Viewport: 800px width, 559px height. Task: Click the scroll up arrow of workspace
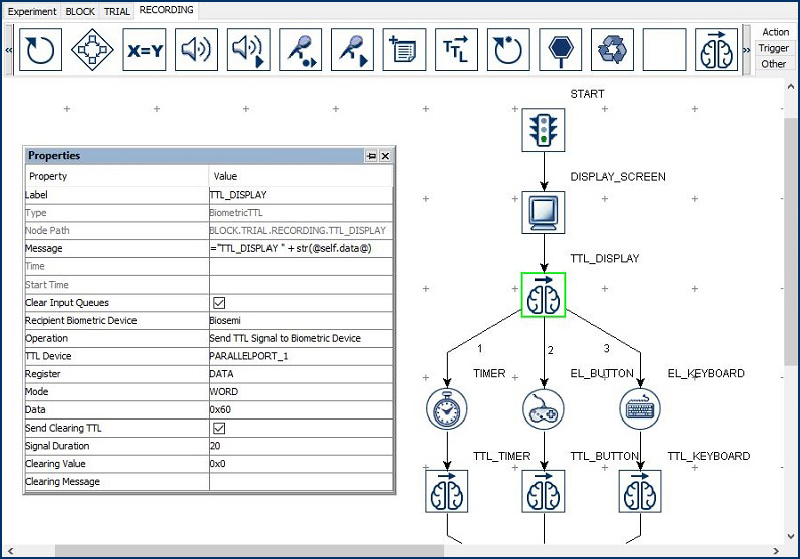click(x=790, y=87)
